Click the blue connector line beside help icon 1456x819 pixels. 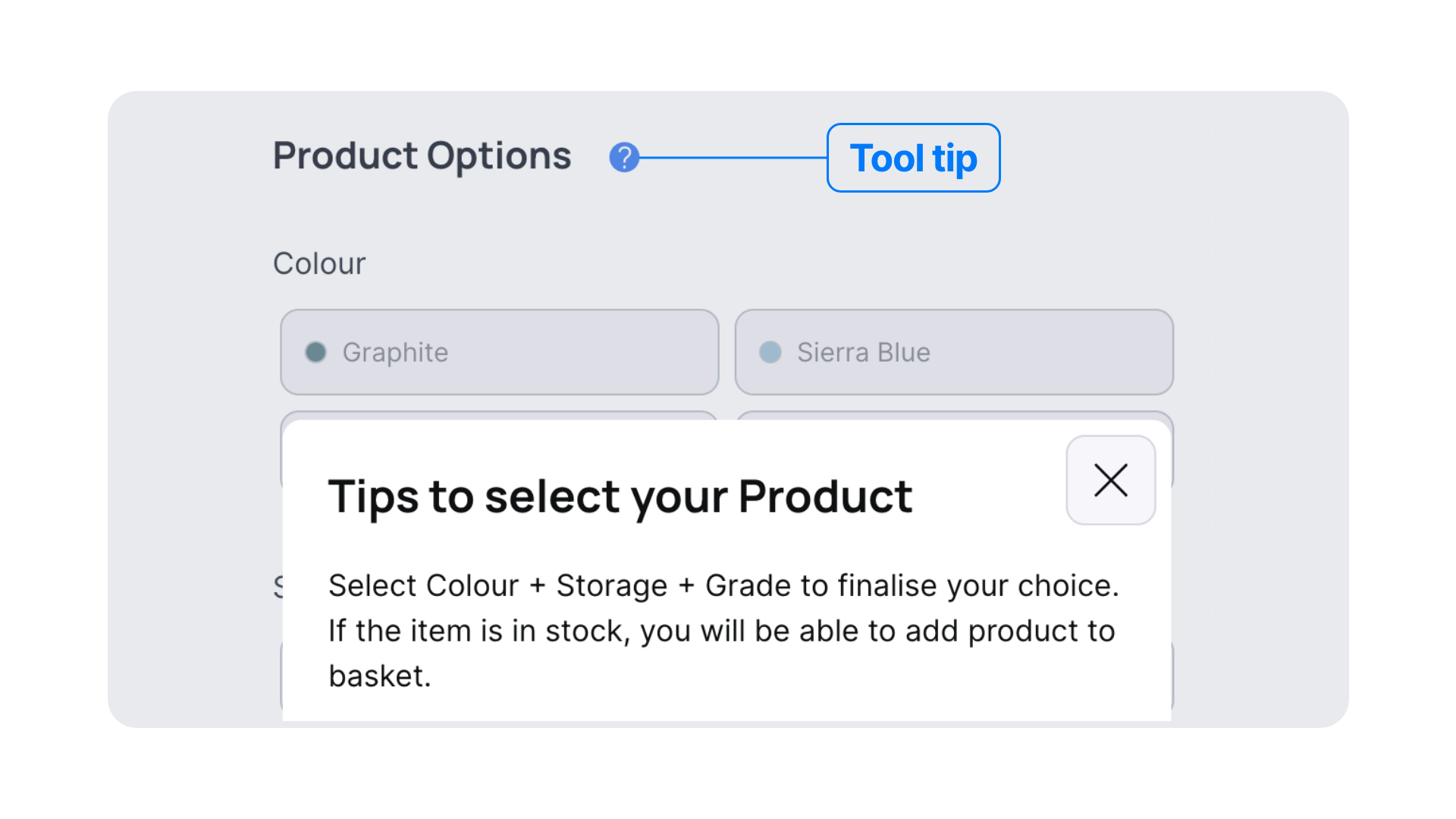[x=733, y=158]
